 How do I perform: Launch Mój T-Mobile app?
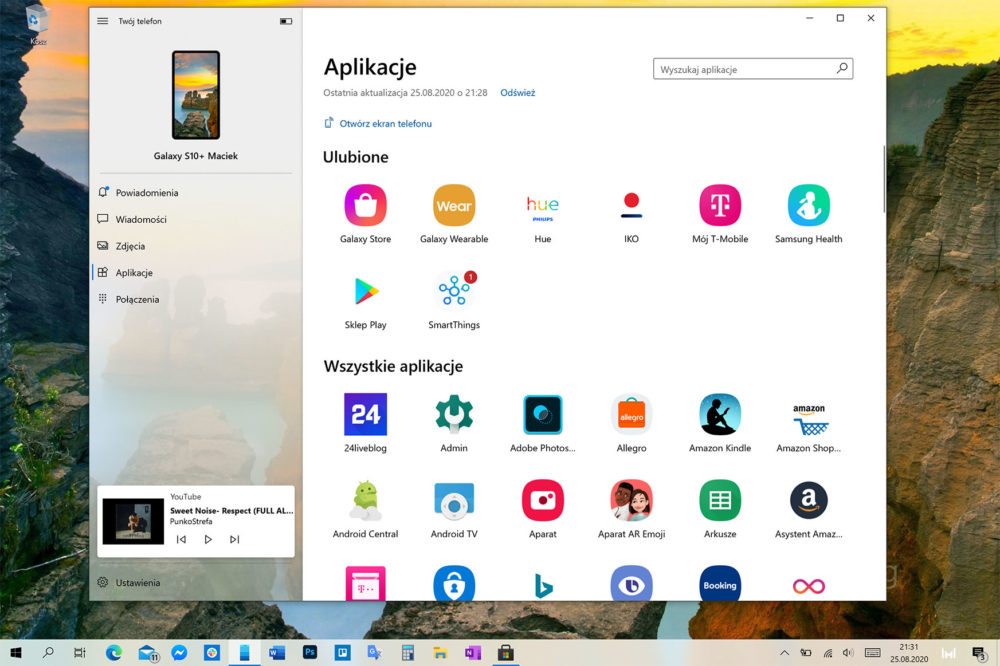[x=720, y=205]
